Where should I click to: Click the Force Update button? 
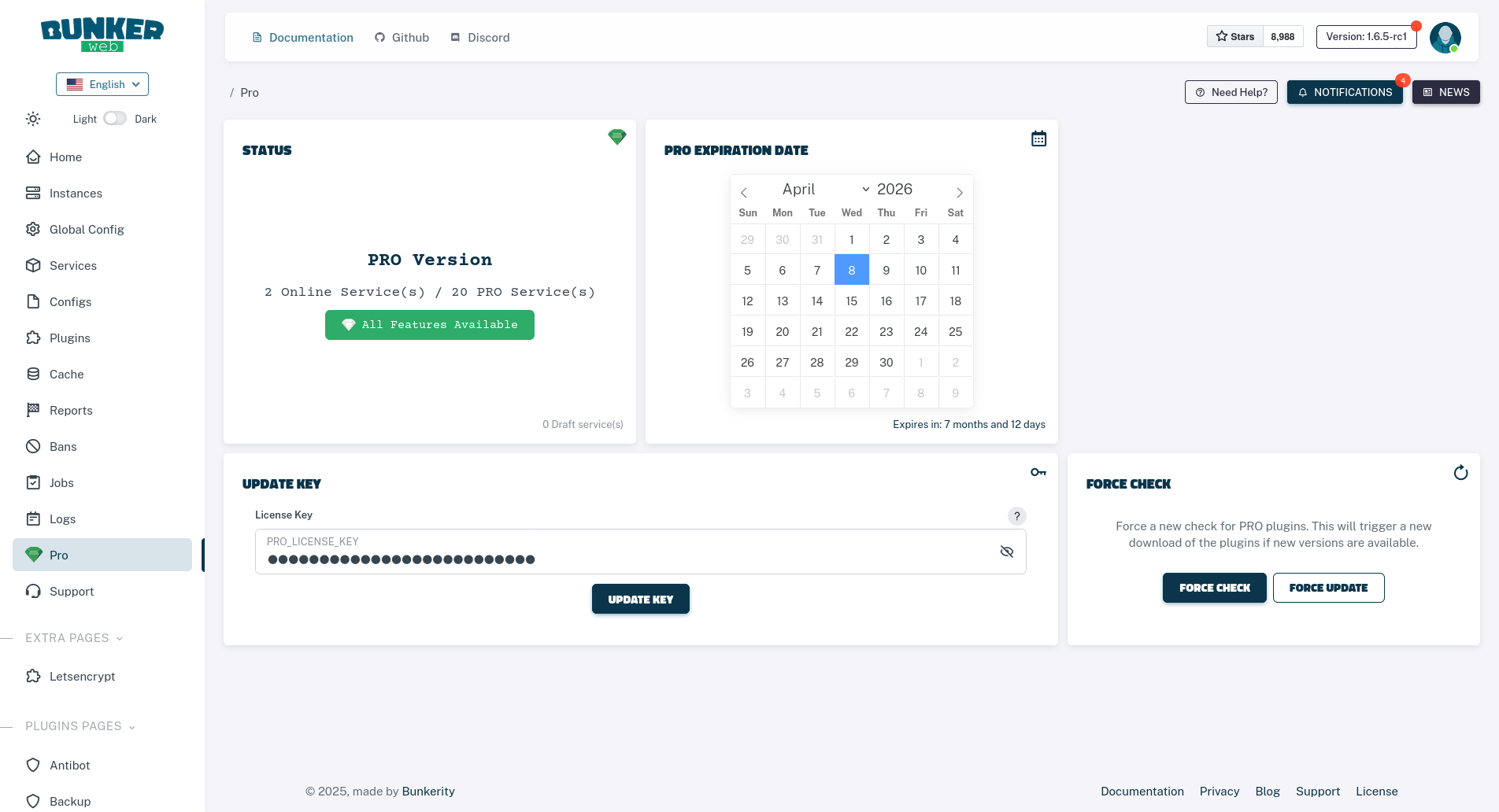click(x=1328, y=588)
